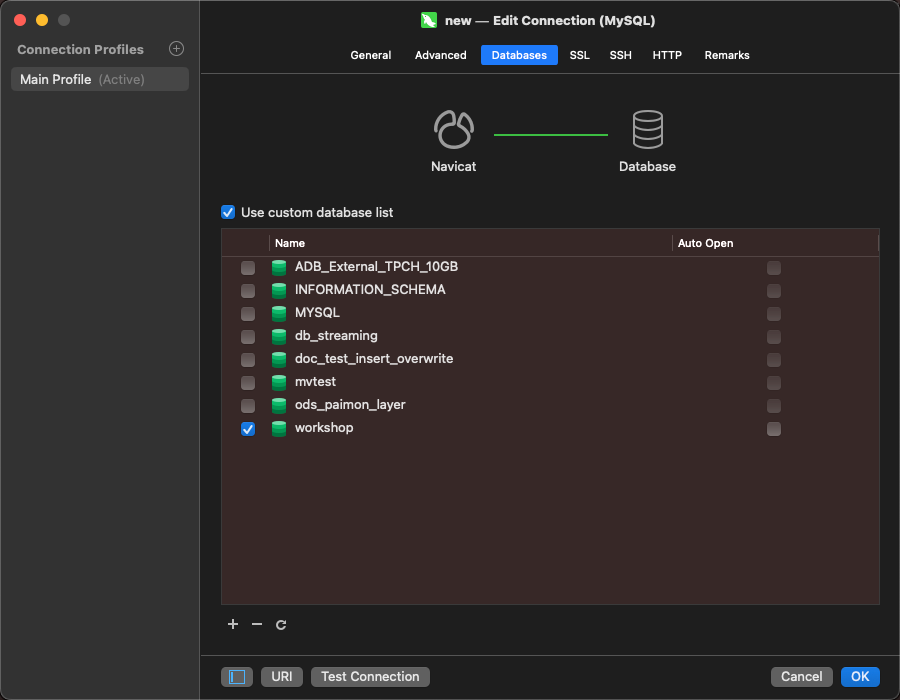Add a new connection profile
This screenshot has height=700, width=900.
(x=176, y=49)
